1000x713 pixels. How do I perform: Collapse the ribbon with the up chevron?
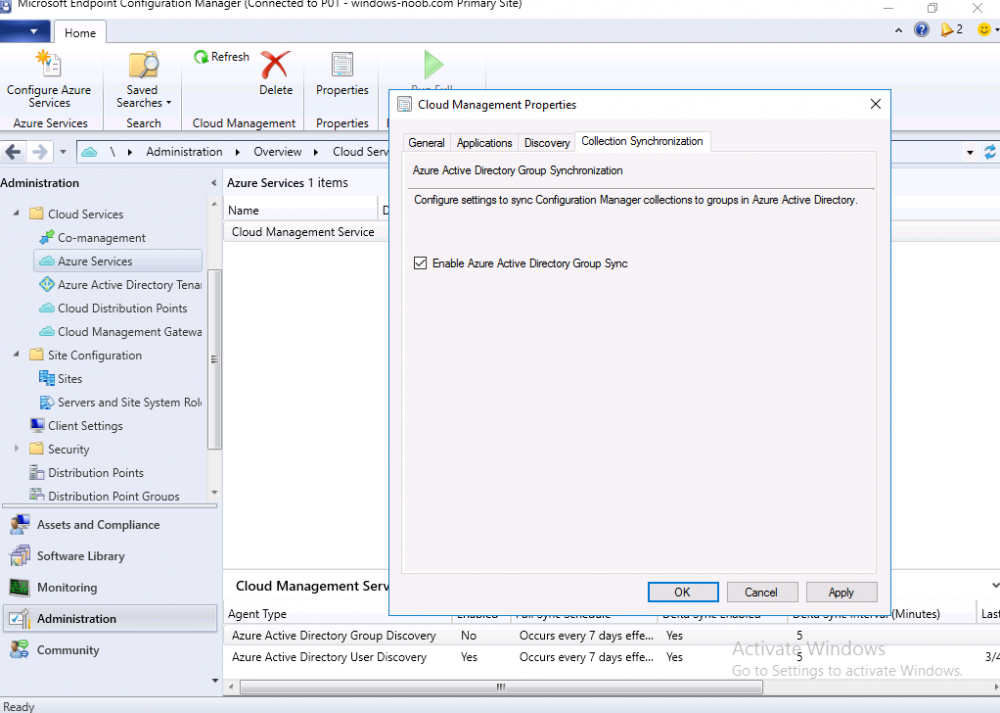898,30
